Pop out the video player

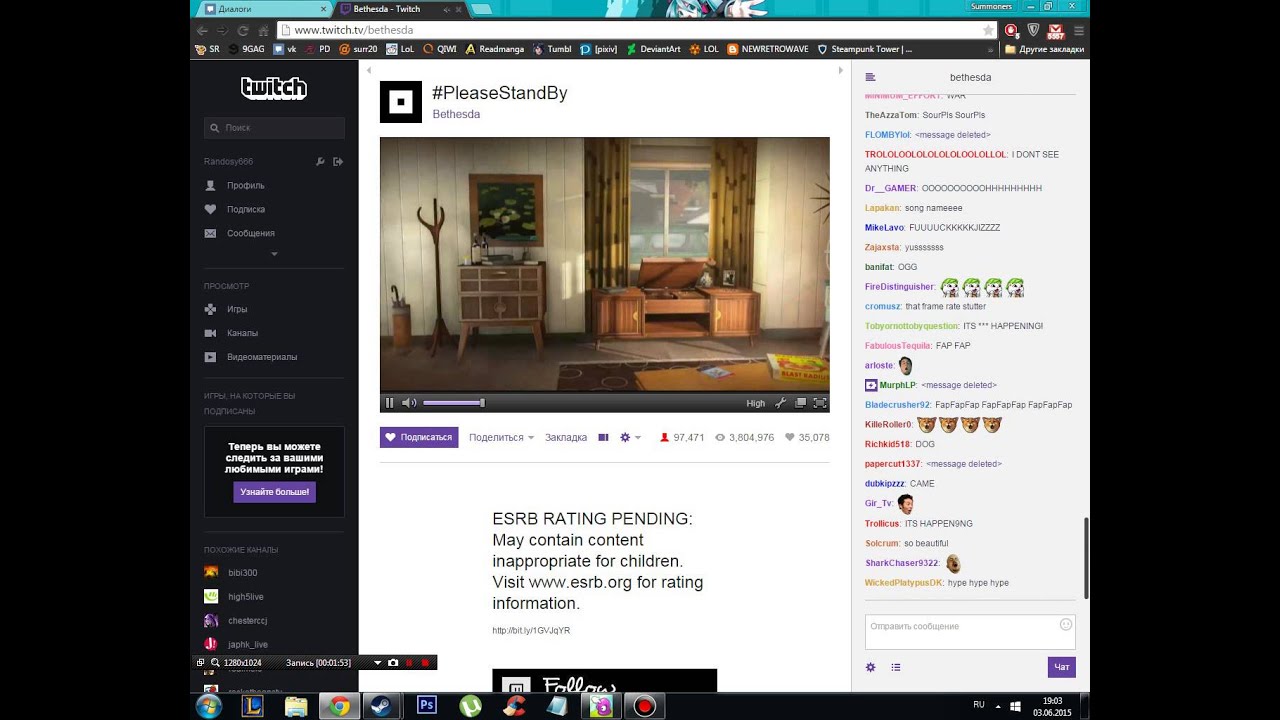pyautogui.click(x=800, y=403)
